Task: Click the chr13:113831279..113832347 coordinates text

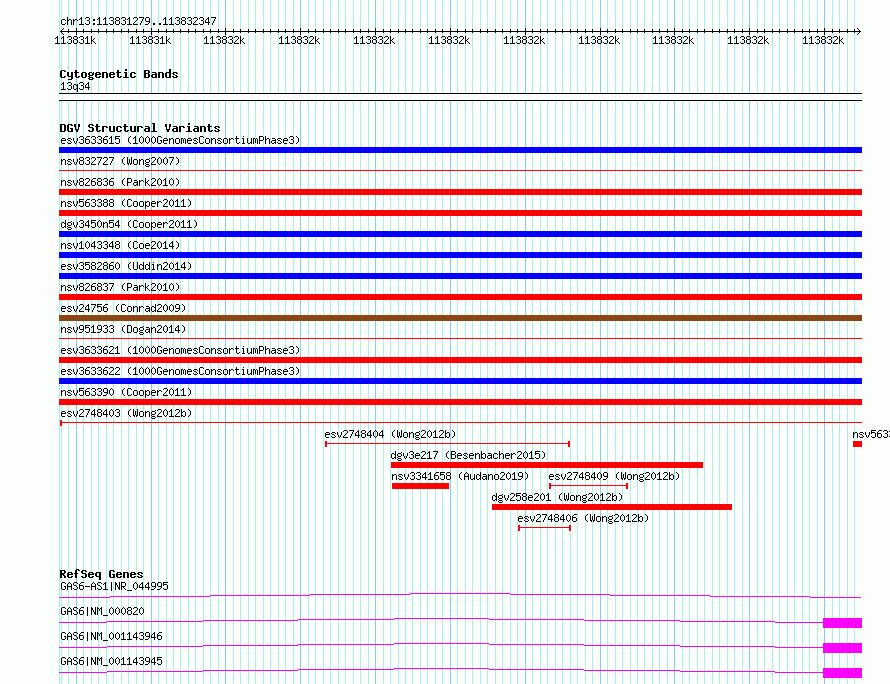Action: pos(138,21)
